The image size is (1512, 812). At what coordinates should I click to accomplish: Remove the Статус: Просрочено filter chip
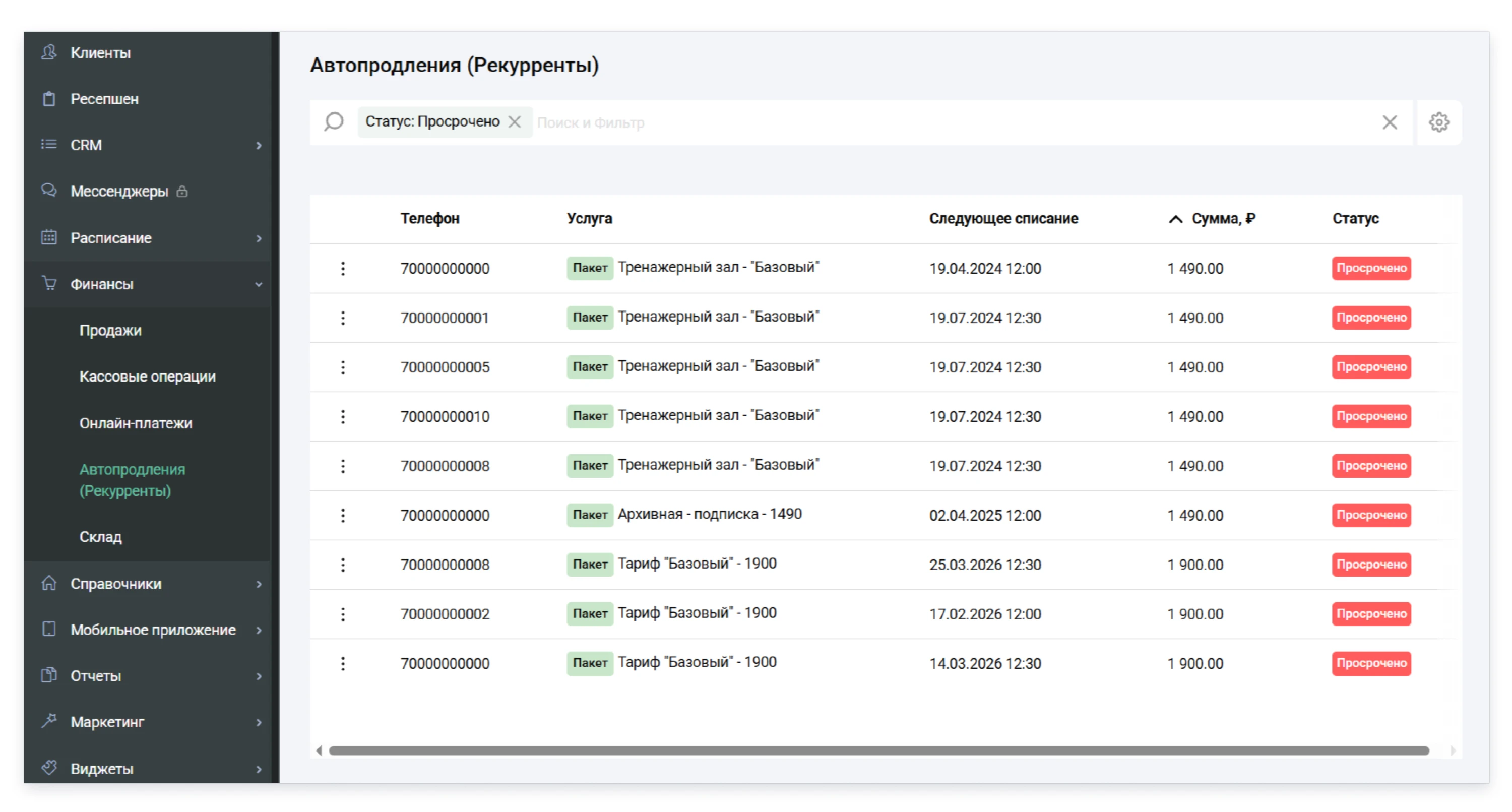tap(515, 121)
